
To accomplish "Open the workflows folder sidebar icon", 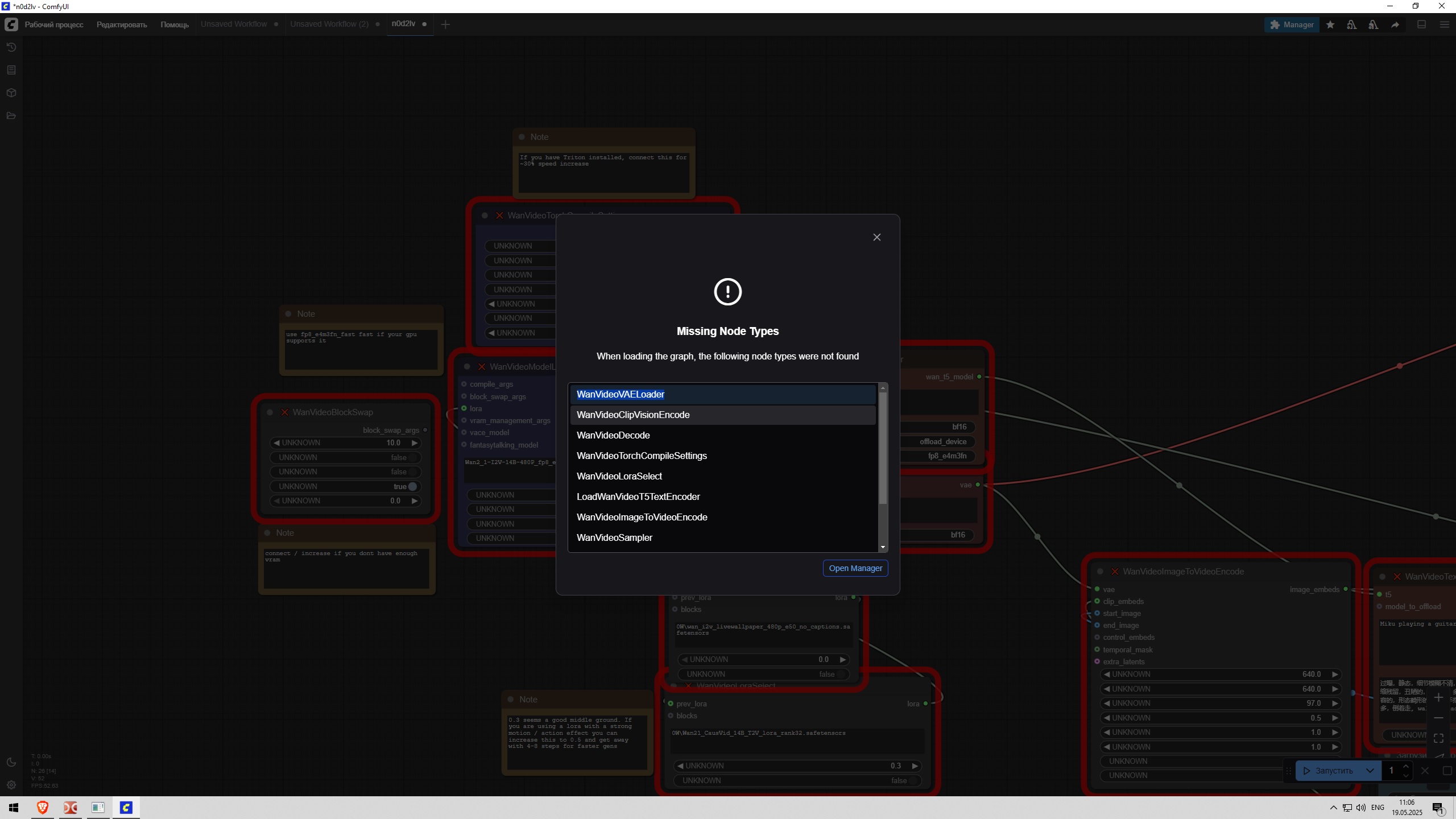I will click(x=11, y=115).
